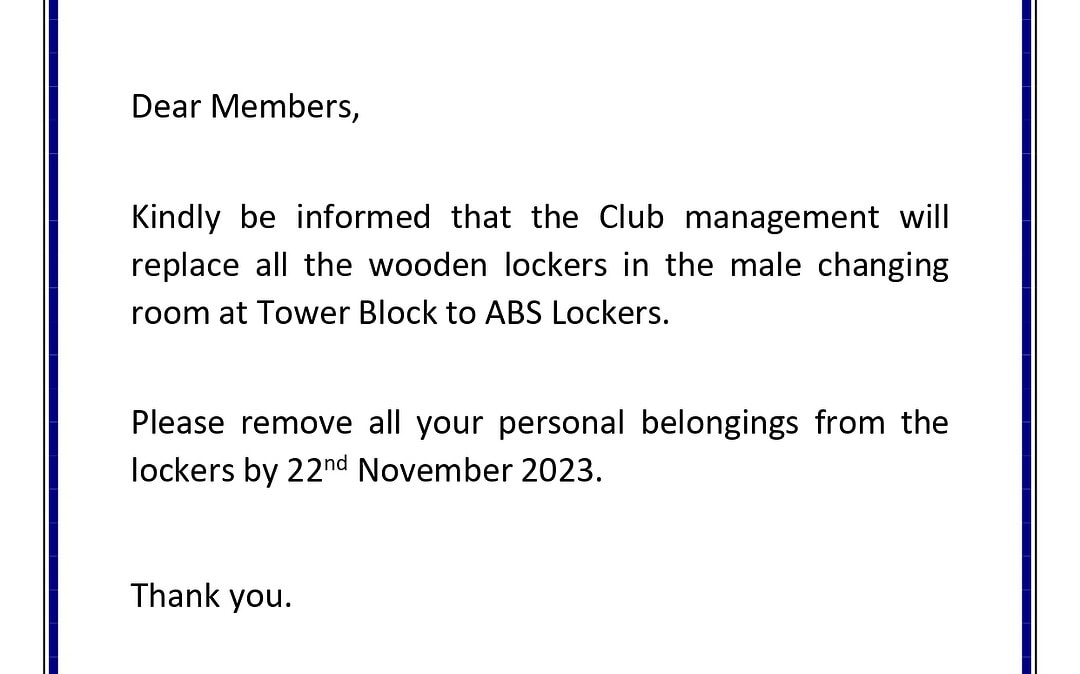Click the blue left page border
1080x674 pixels.
pyautogui.click(x=53, y=337)
